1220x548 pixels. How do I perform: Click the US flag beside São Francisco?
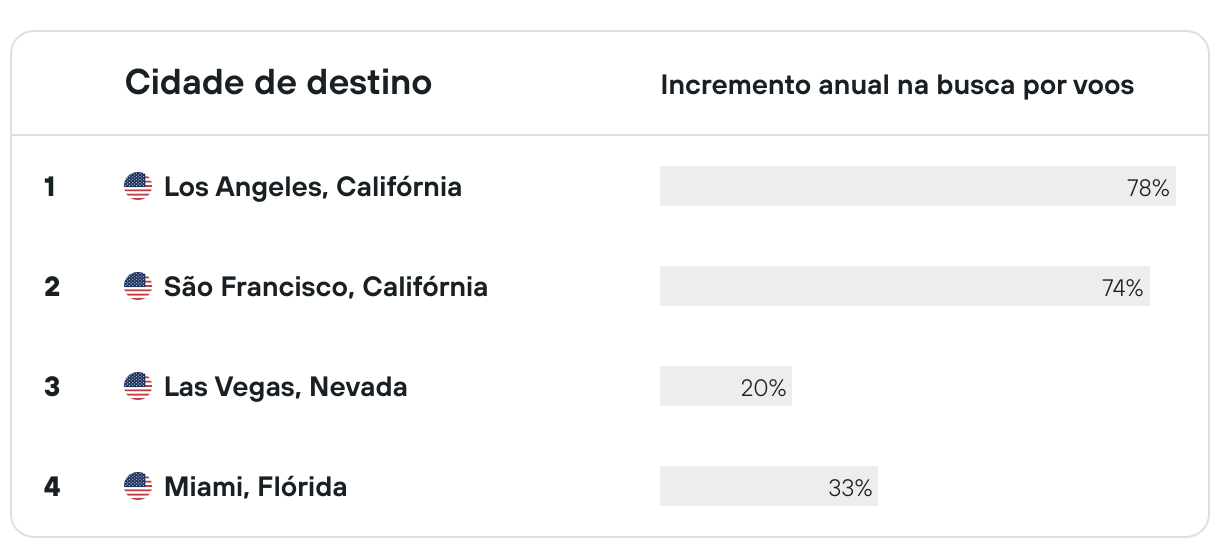click(x=138, y=287)
